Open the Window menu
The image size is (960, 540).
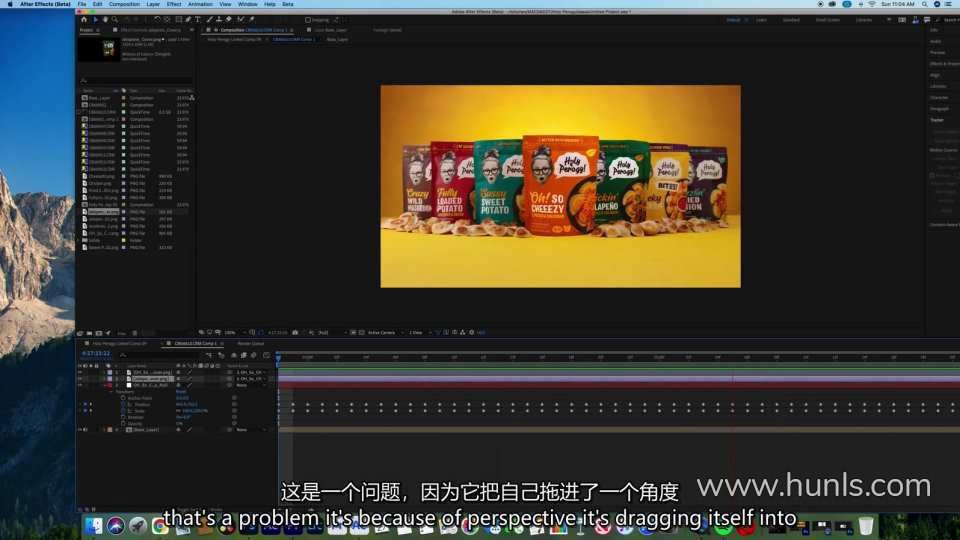coord(247,4)
